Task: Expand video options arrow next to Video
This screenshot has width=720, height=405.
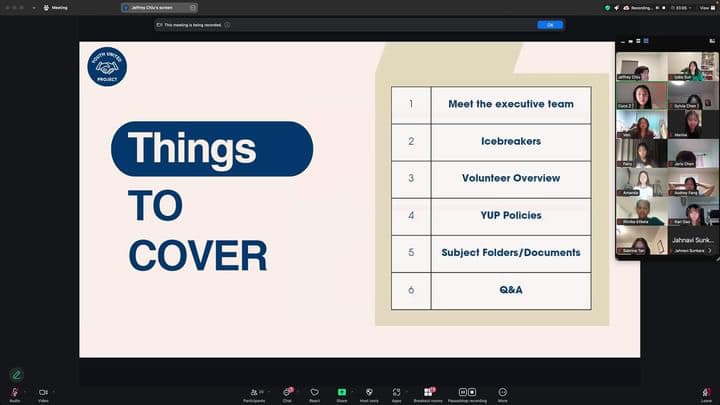Action: point(54,391)
